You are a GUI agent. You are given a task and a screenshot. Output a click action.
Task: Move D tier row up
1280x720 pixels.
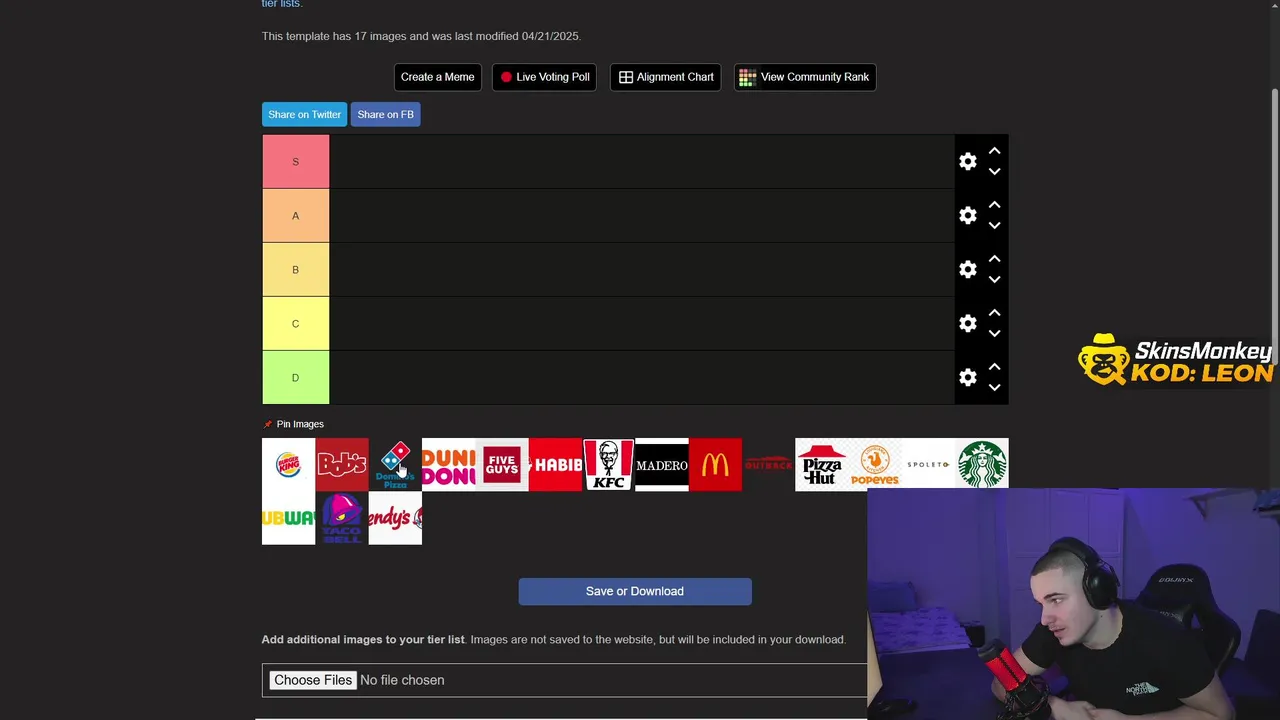pyautogui.click(x=994, y=367)
